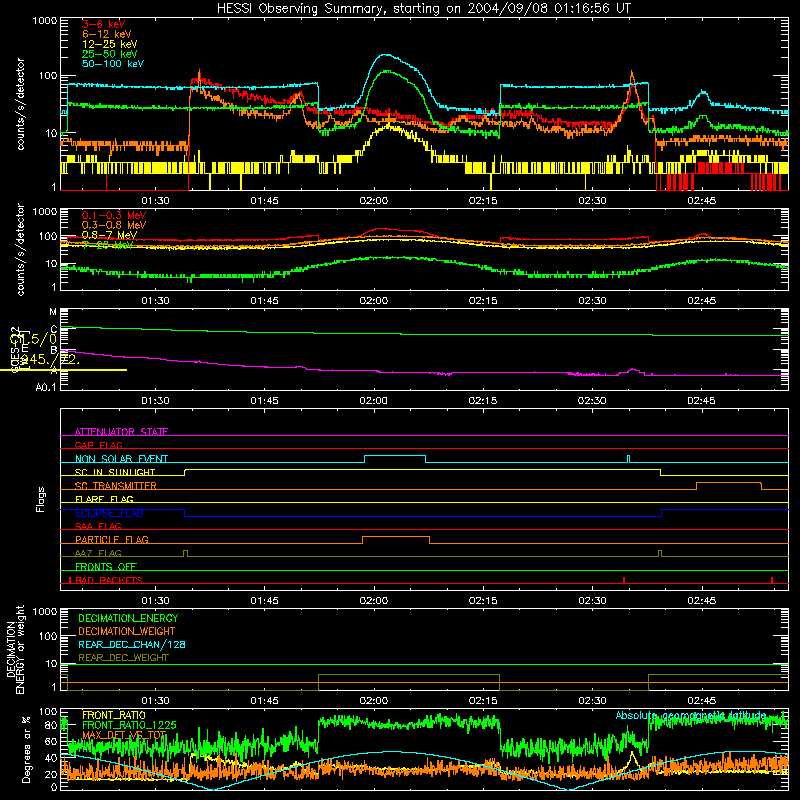800x800 pixels.
Task: Click the 01:30 tick under the Flags panel
Action: click(155, 601)
